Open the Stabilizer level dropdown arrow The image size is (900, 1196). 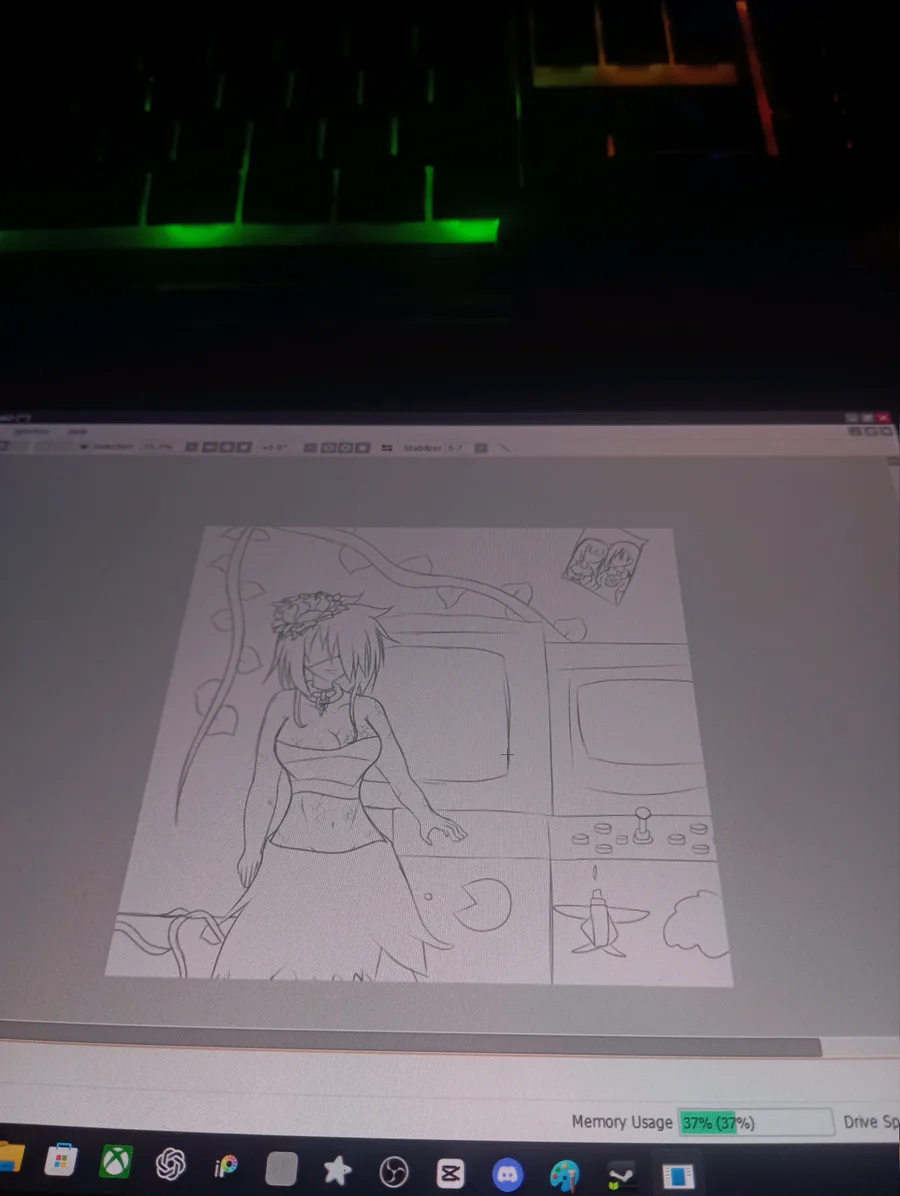coord(481,448)
